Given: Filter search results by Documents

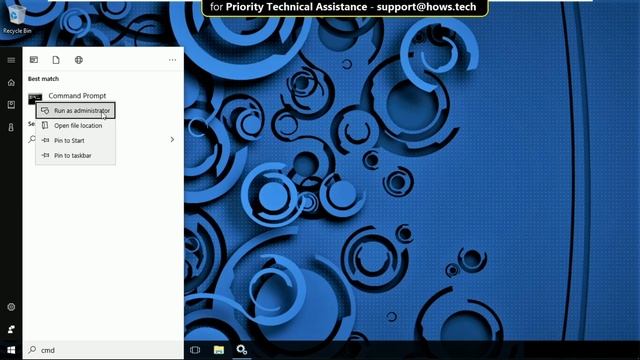Looking at the screenshot, I should 56,60.
